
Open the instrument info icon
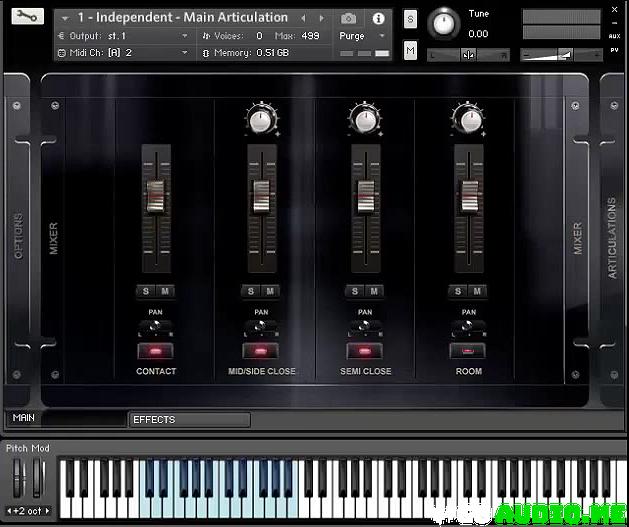point(378,18)
